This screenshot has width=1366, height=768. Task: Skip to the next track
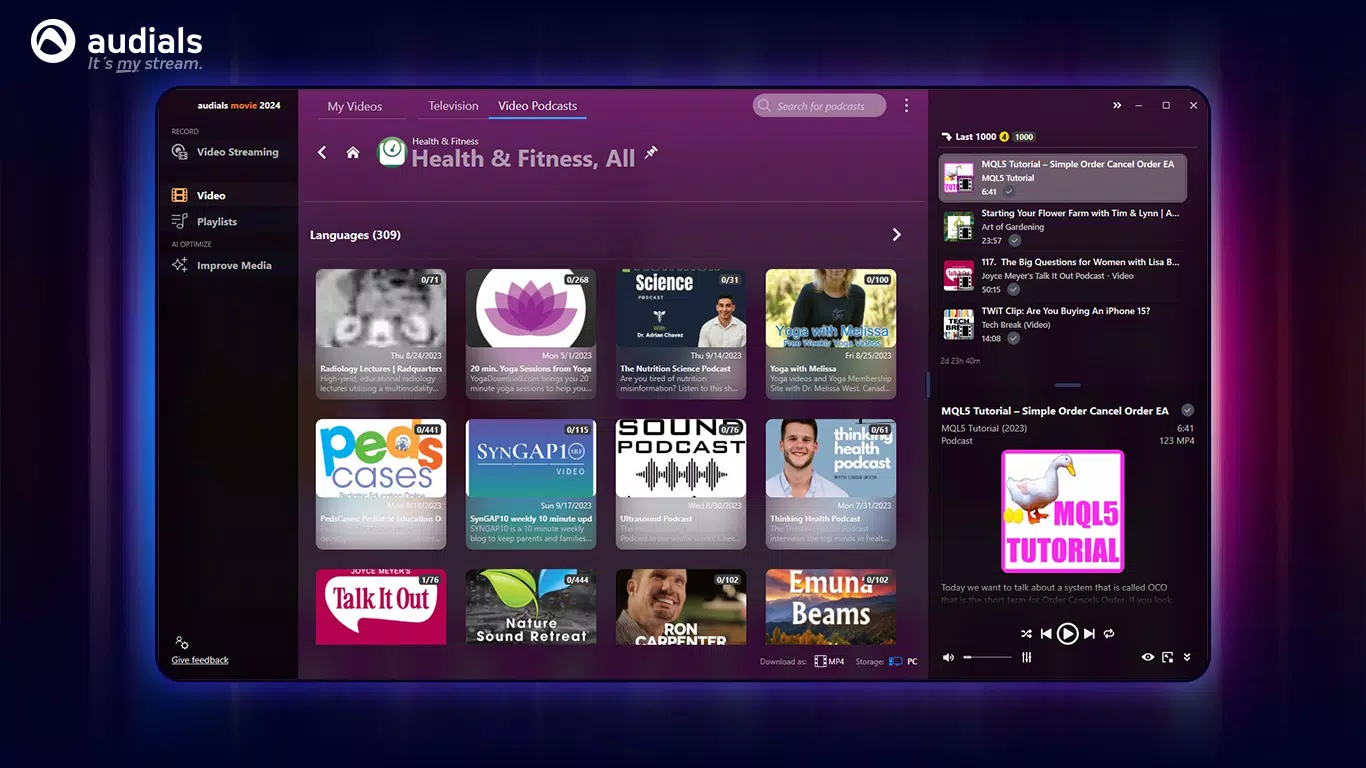point(1090,634)
